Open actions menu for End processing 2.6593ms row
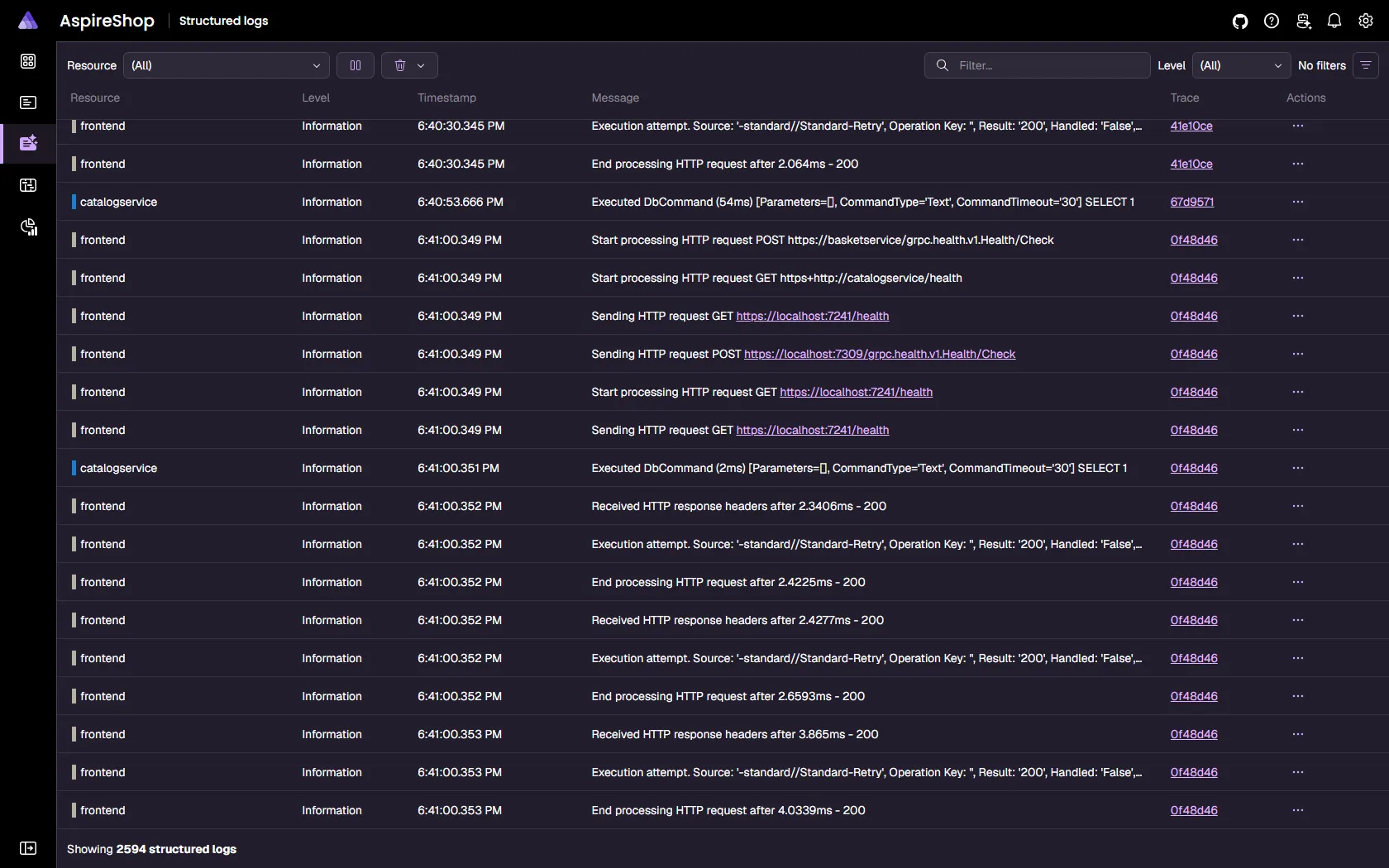The image size is (1389, 868). click(1298, 696)
